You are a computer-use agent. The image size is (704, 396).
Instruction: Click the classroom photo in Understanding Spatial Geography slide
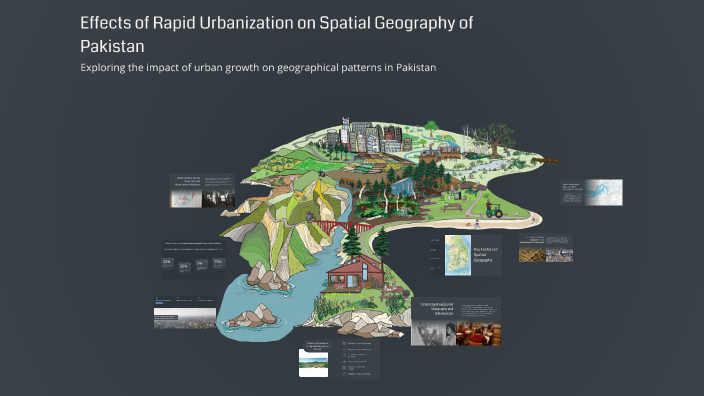(479, 333)
